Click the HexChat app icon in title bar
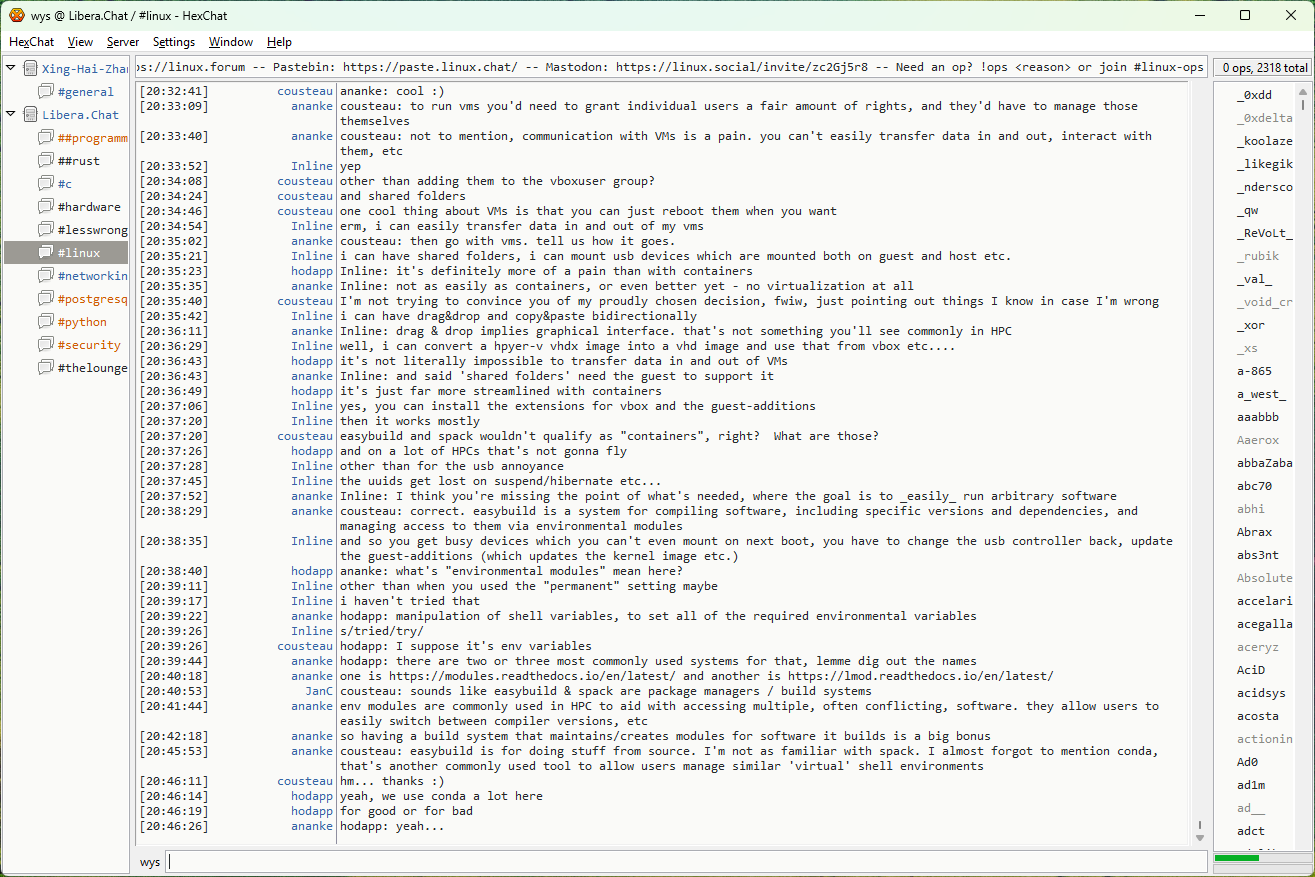The height and width of the screenshot is (877, 1315). tap(17, 15)
